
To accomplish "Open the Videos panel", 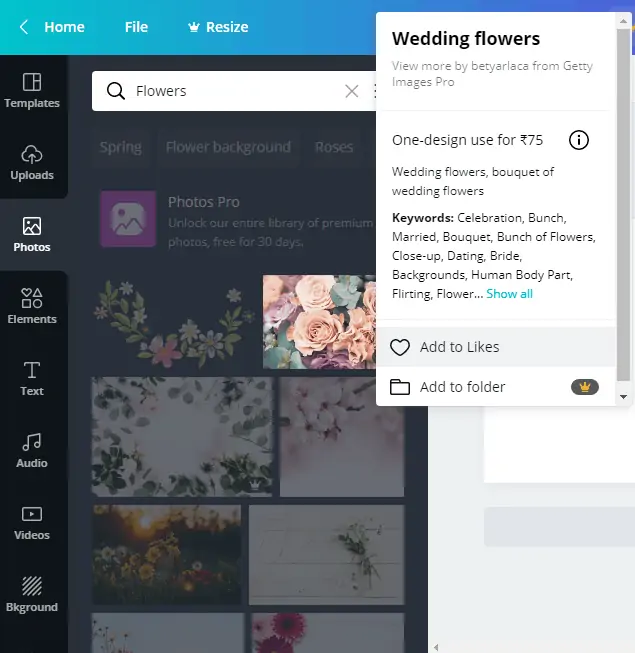I will 32,522.
